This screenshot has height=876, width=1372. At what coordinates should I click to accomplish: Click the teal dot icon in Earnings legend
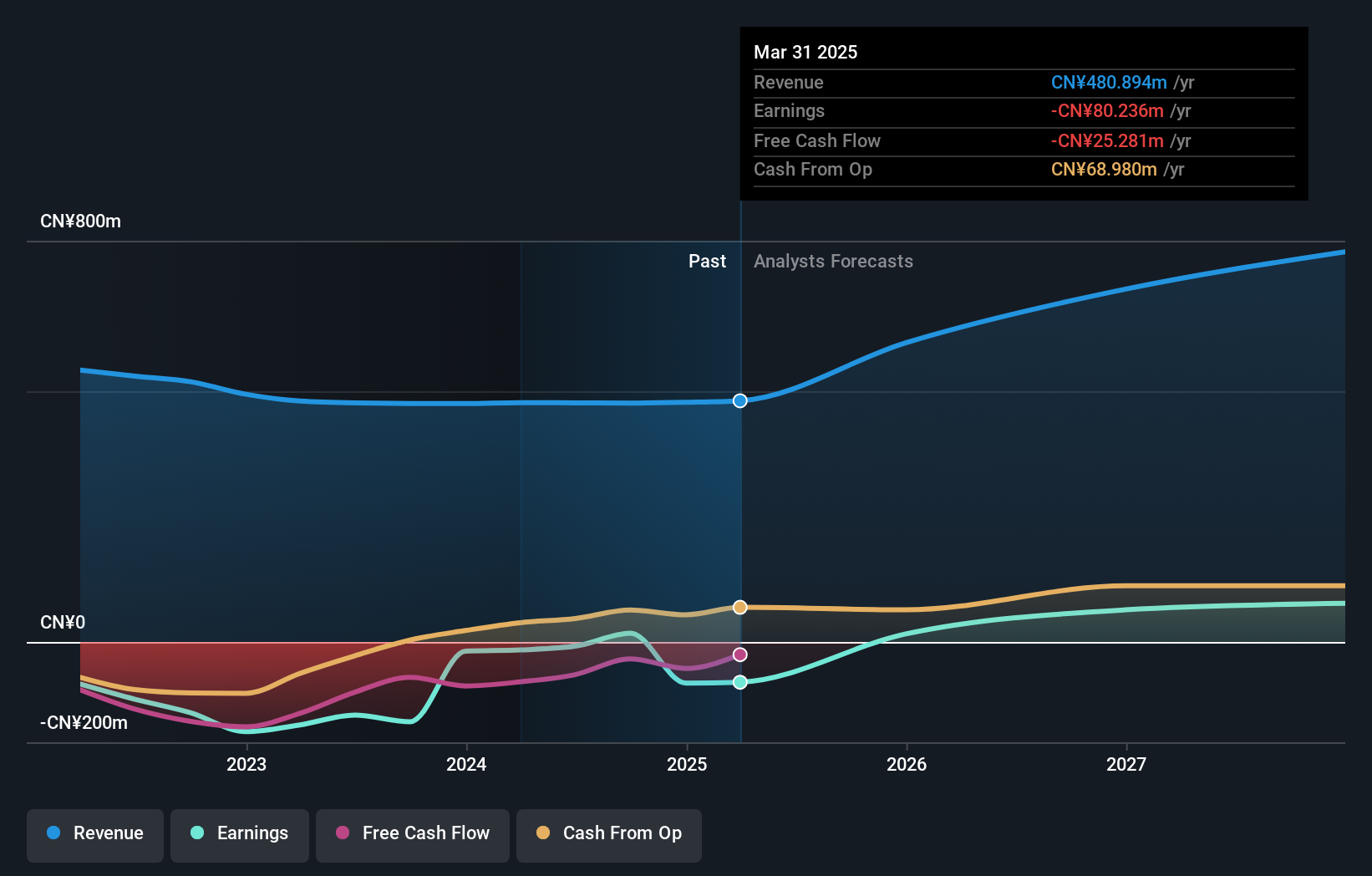[197, 833]
